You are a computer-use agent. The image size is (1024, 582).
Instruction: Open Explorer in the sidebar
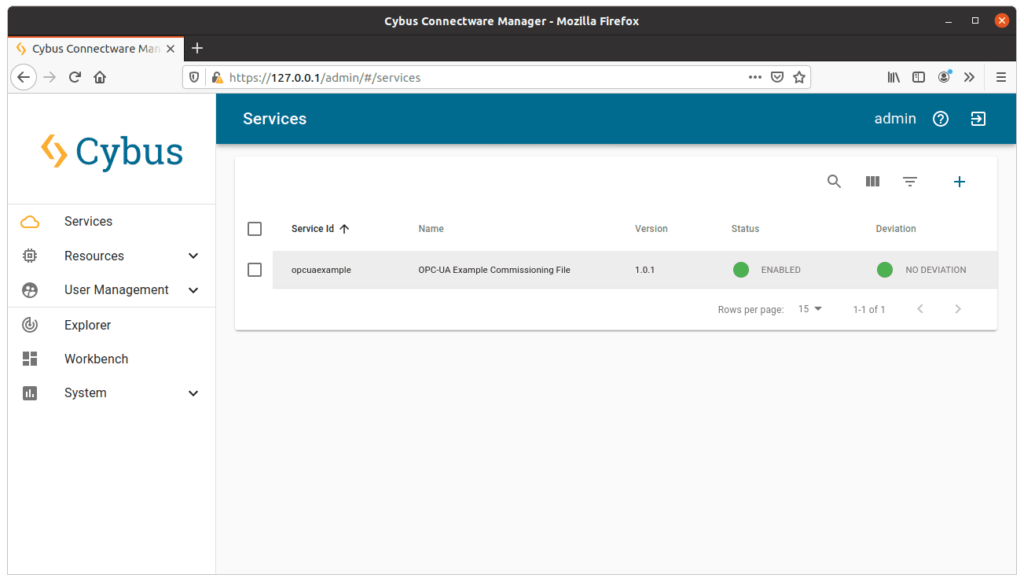(x=88, y=325)
